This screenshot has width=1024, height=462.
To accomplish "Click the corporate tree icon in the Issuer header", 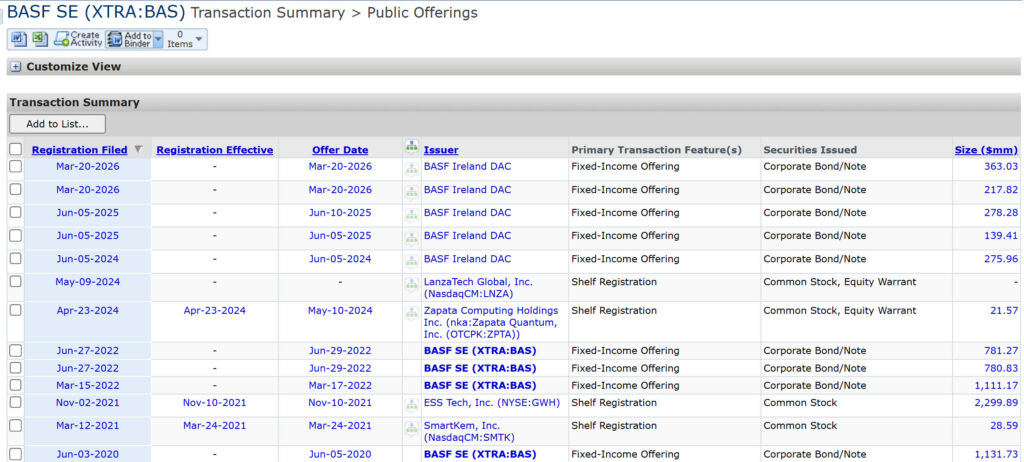I will pyautogui.click(x=411, y=148).
